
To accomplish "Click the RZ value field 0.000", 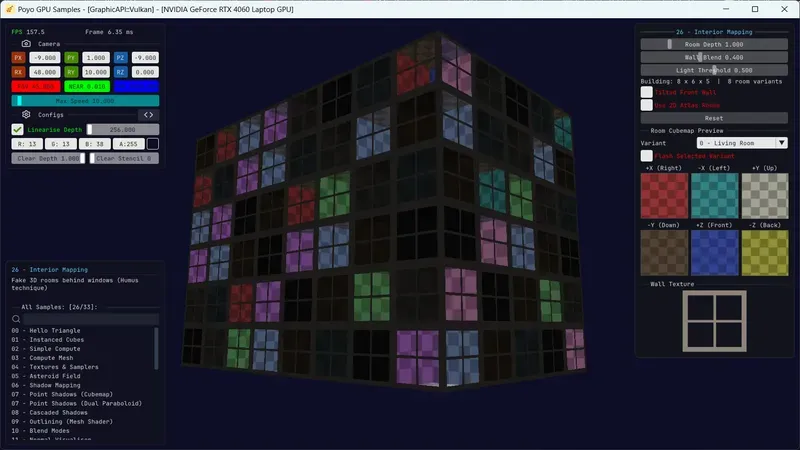I will (145, 72).
